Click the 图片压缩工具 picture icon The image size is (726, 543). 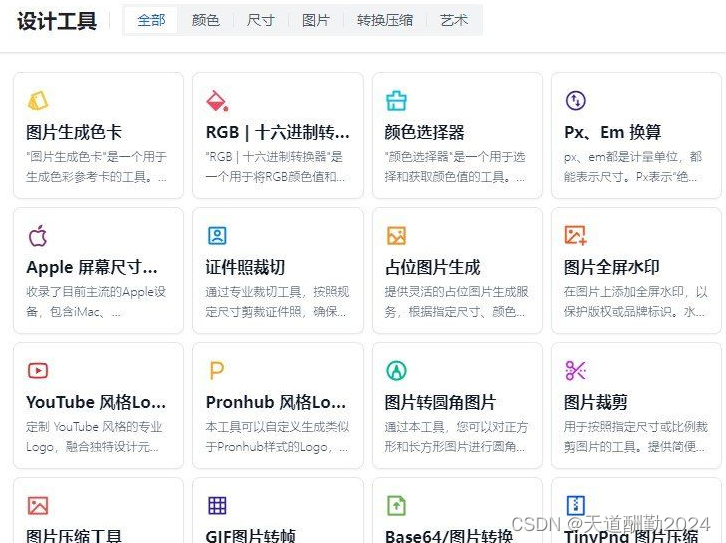point(38,506)
